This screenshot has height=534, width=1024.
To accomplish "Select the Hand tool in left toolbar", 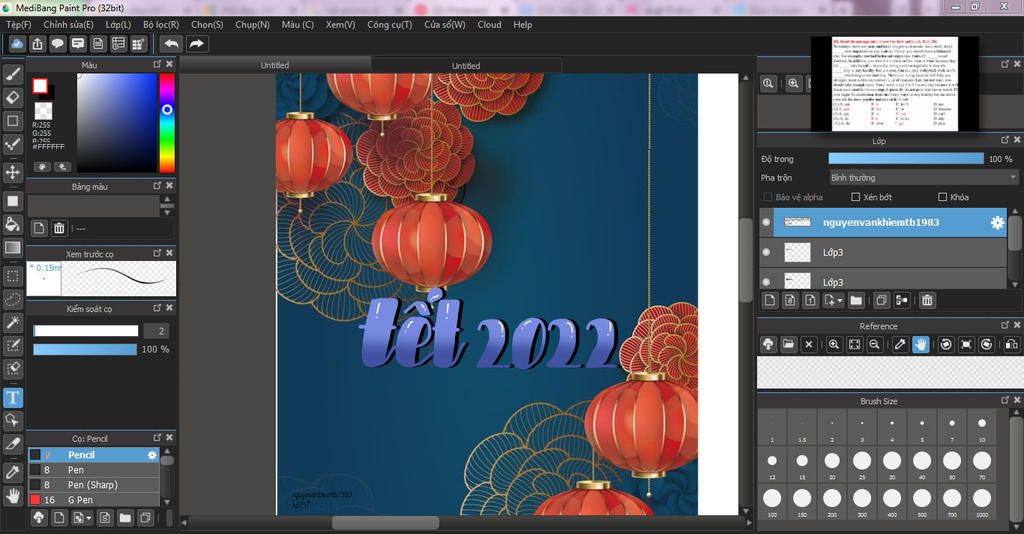I will [12, 495].
